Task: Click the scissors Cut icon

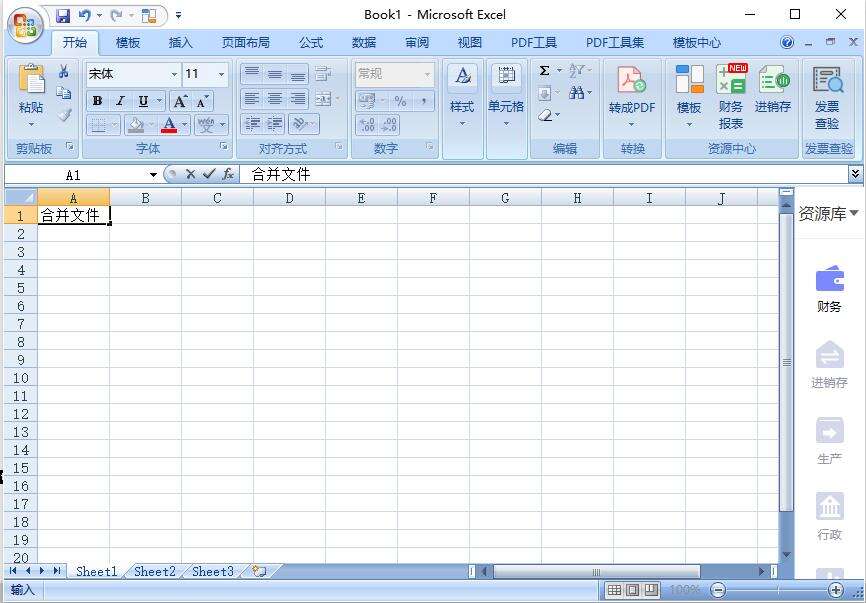Action: coord(64,71)
